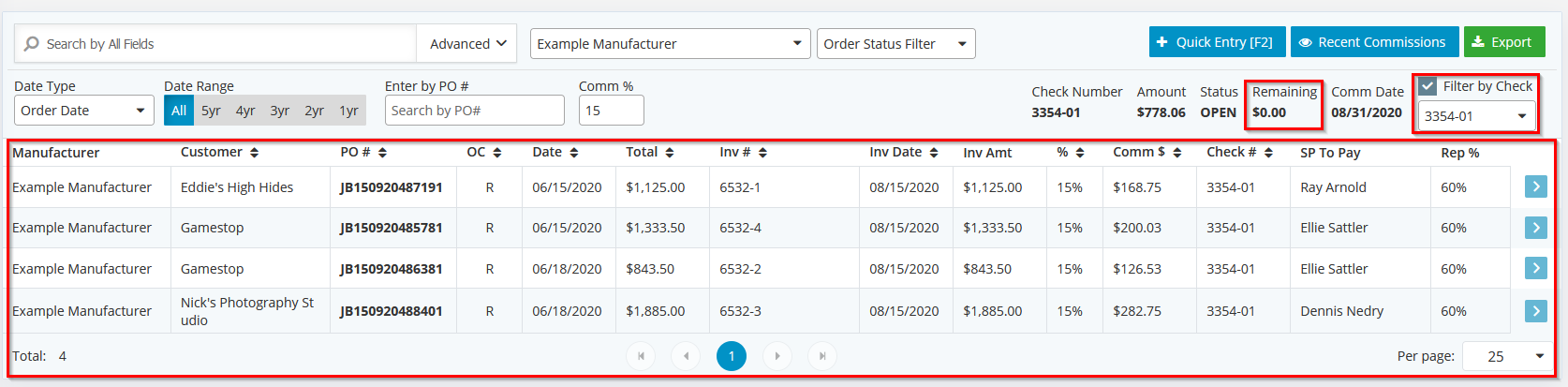Image resolution: width=1568 pixels, height=387 pixels.
Task: Sort by Comm $ column arrows
Action: point(1147,152)
